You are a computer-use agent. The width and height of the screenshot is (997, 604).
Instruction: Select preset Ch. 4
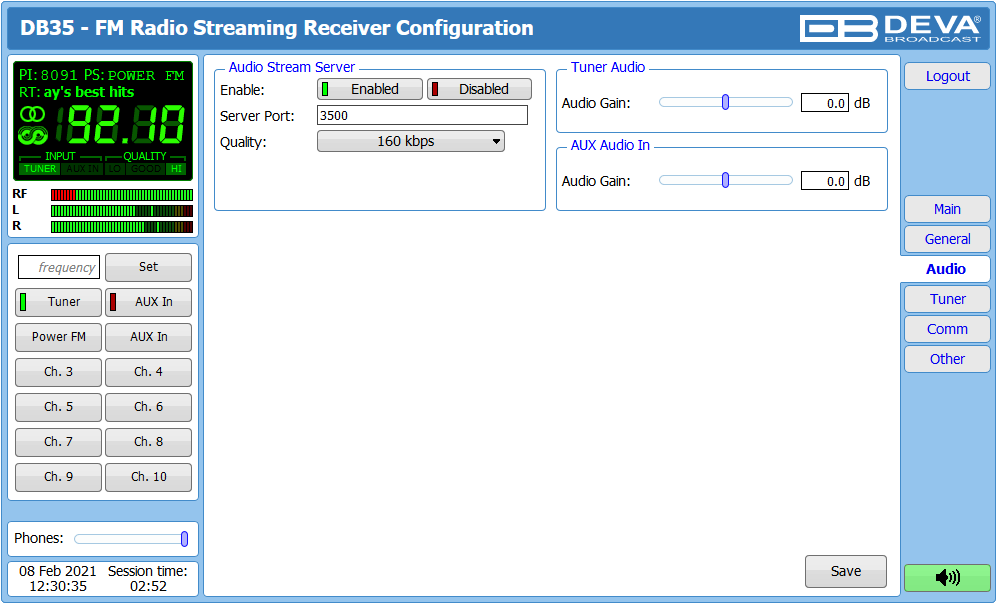(x=148, y=372)
